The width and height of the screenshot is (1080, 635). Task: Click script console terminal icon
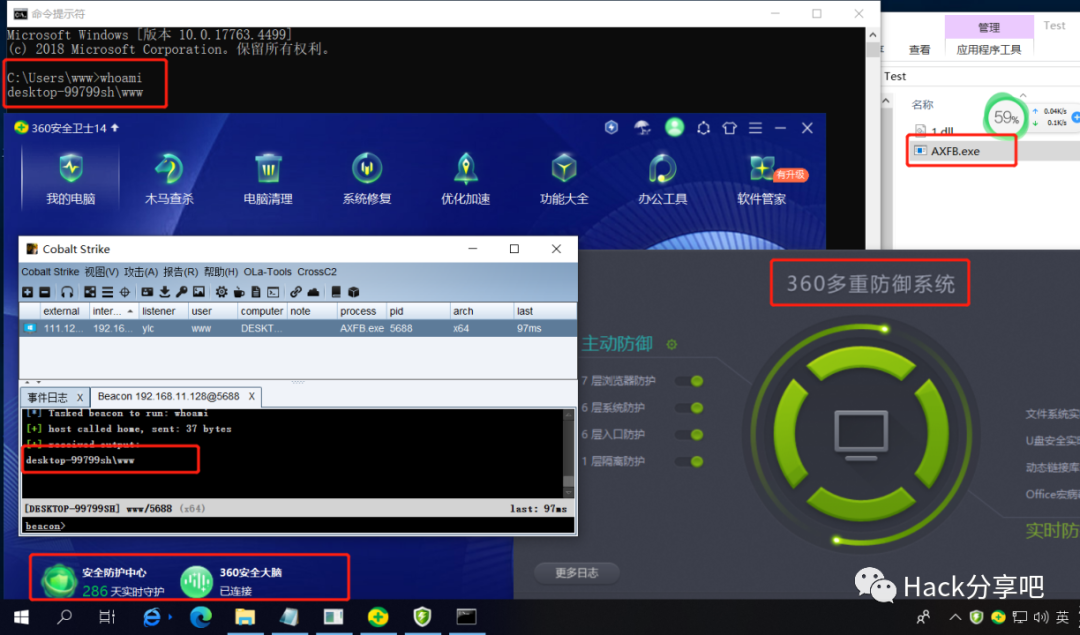(273, 292)
